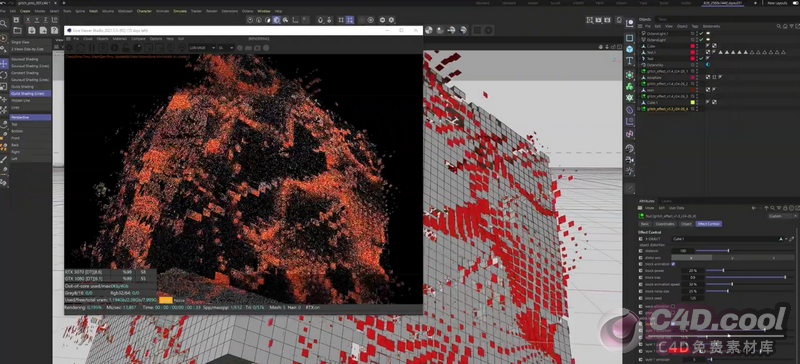Enable the wave animation checkbox
The height and width of the screenshot is (364, 800).
point(673,306)
